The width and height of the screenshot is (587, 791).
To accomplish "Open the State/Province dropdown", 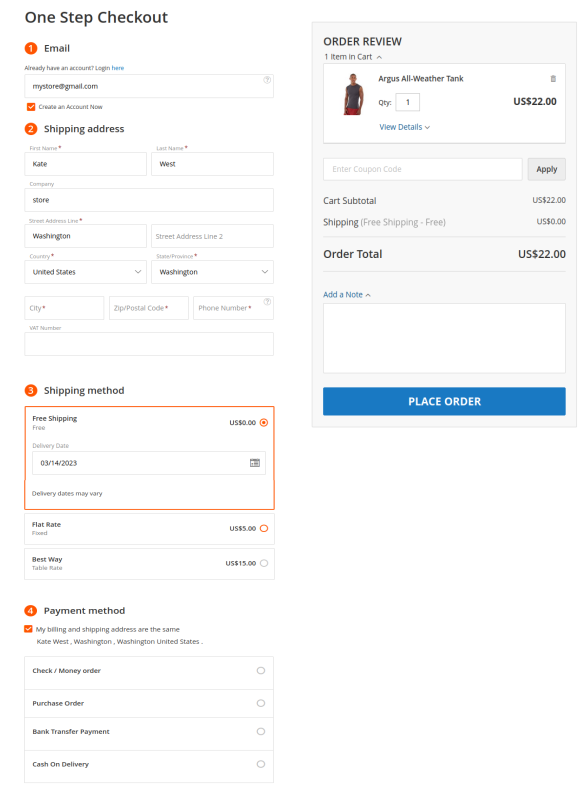I will tap(212, 272).
